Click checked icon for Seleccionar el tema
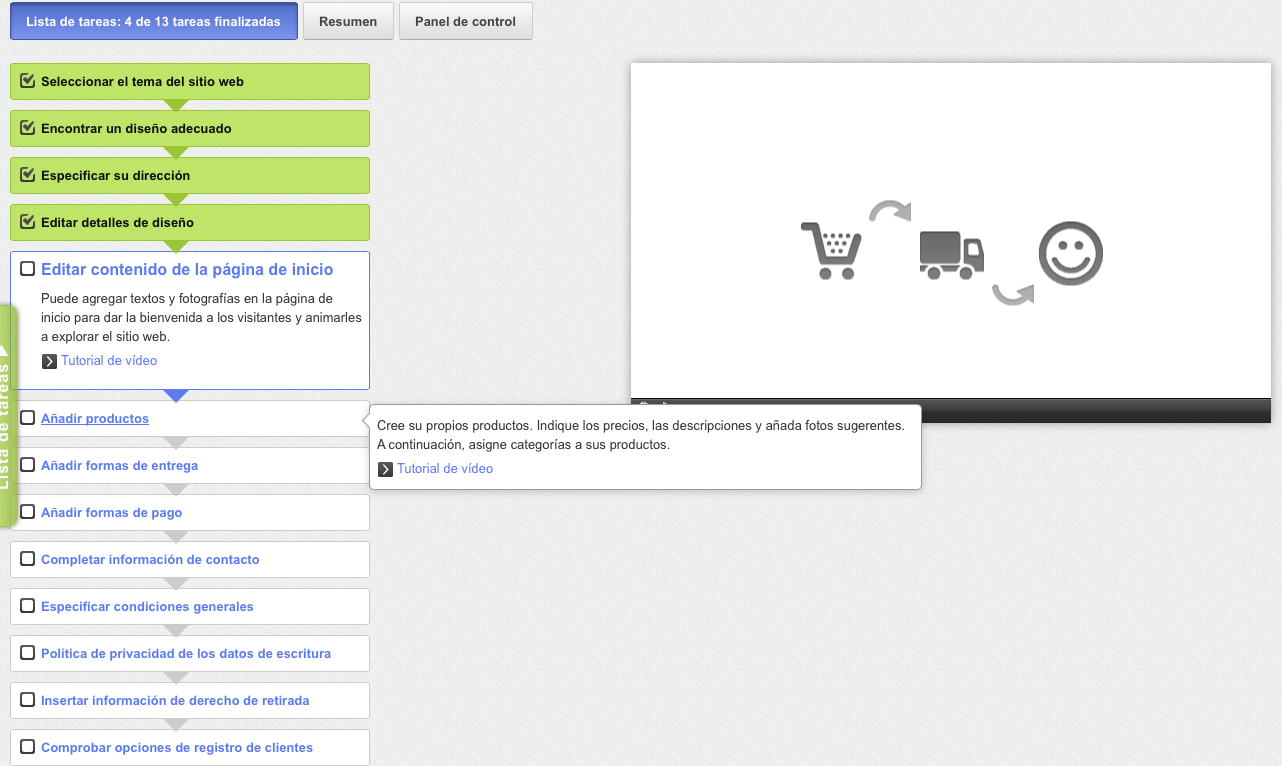 (28, 81)
